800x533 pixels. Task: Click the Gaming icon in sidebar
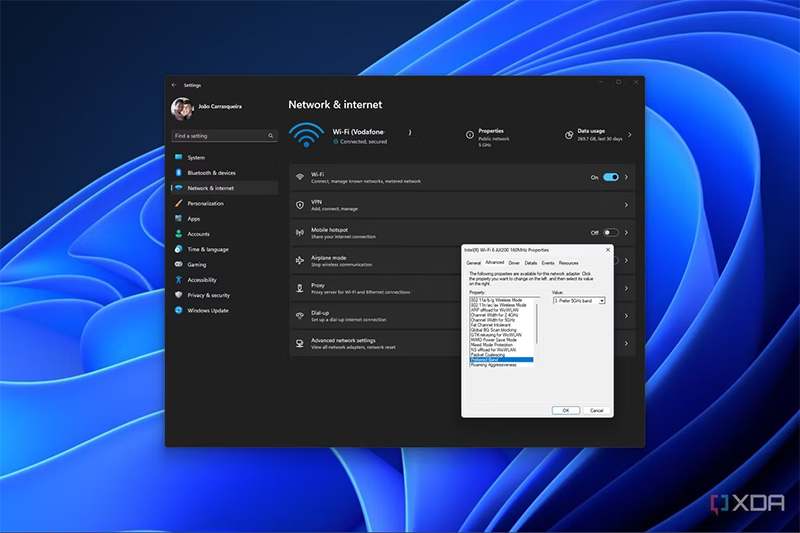[179, 265]
